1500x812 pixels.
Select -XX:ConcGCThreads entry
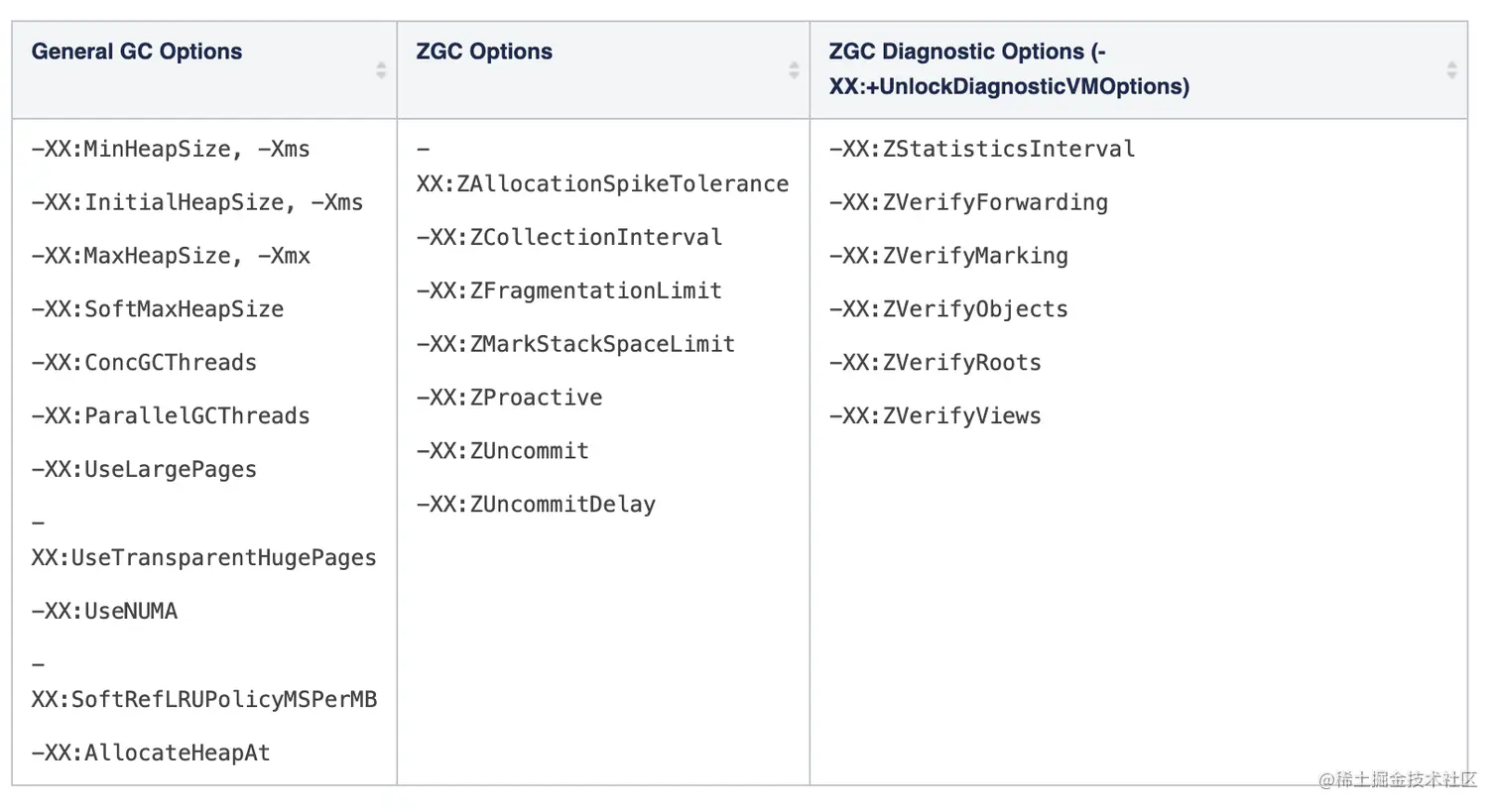tap(144, 363)
